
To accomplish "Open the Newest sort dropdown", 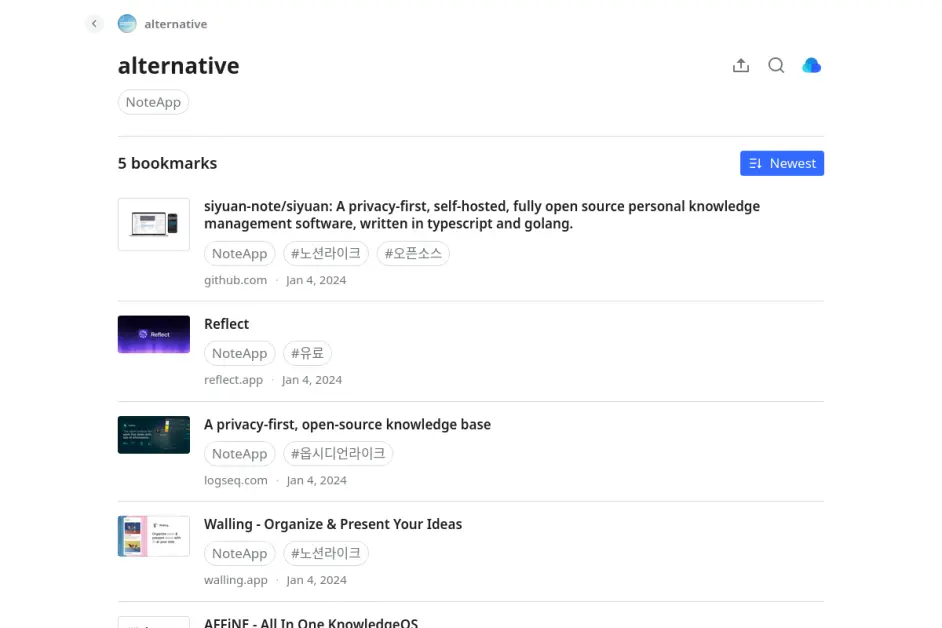I will pyautogui.click(x=782, y=163).
